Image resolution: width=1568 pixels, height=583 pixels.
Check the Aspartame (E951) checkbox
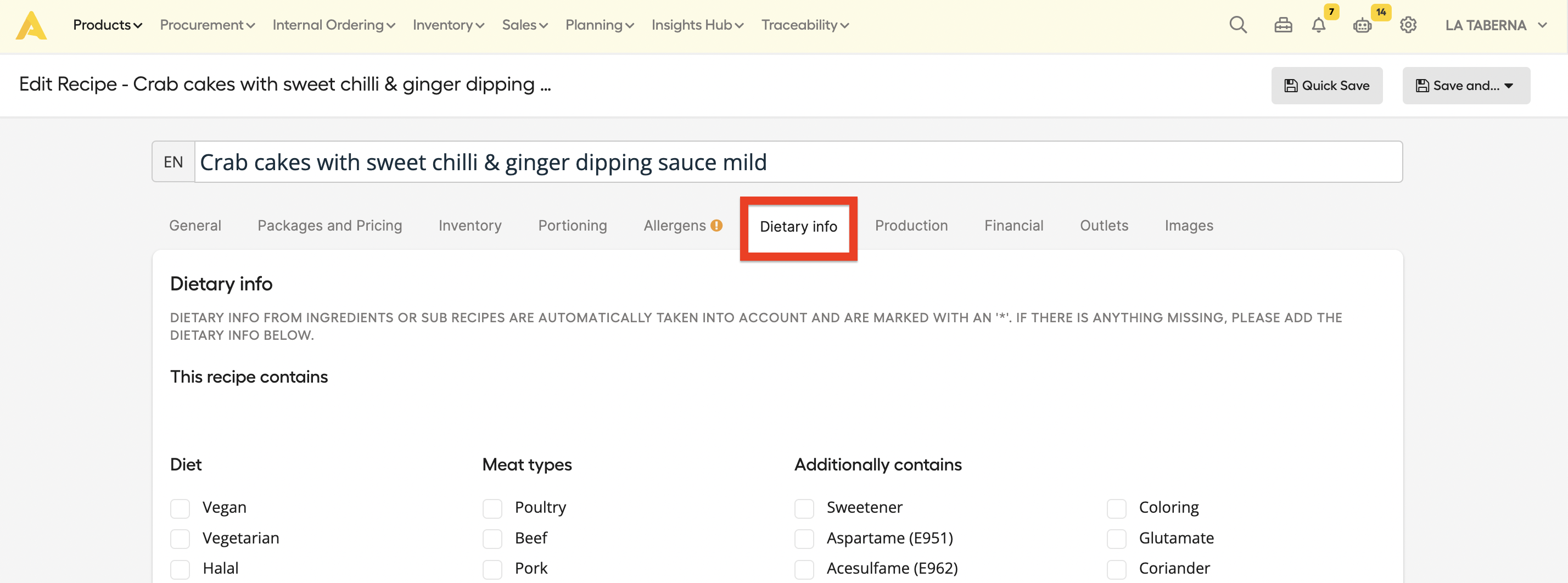click(x=804, y=539)
